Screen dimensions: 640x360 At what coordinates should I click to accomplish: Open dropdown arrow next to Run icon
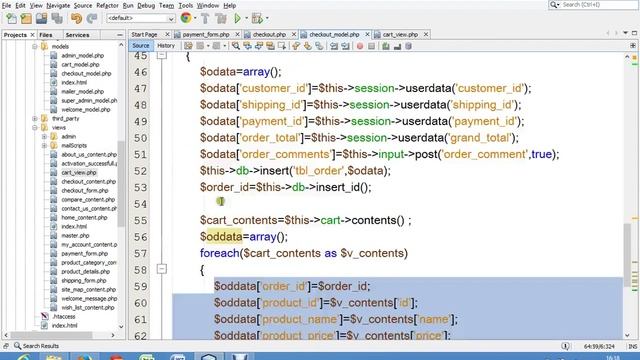pos(246,18)
